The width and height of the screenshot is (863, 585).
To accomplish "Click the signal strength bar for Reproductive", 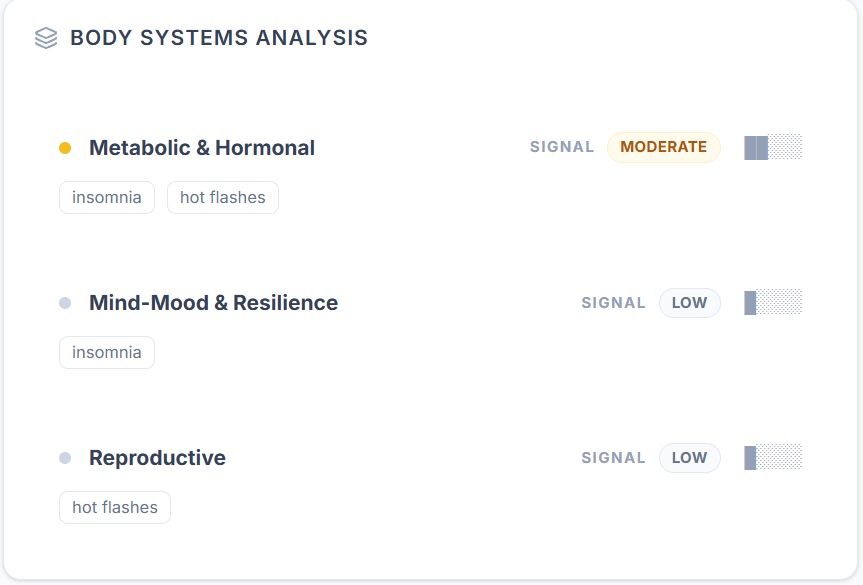I will (x=773, y=457).
